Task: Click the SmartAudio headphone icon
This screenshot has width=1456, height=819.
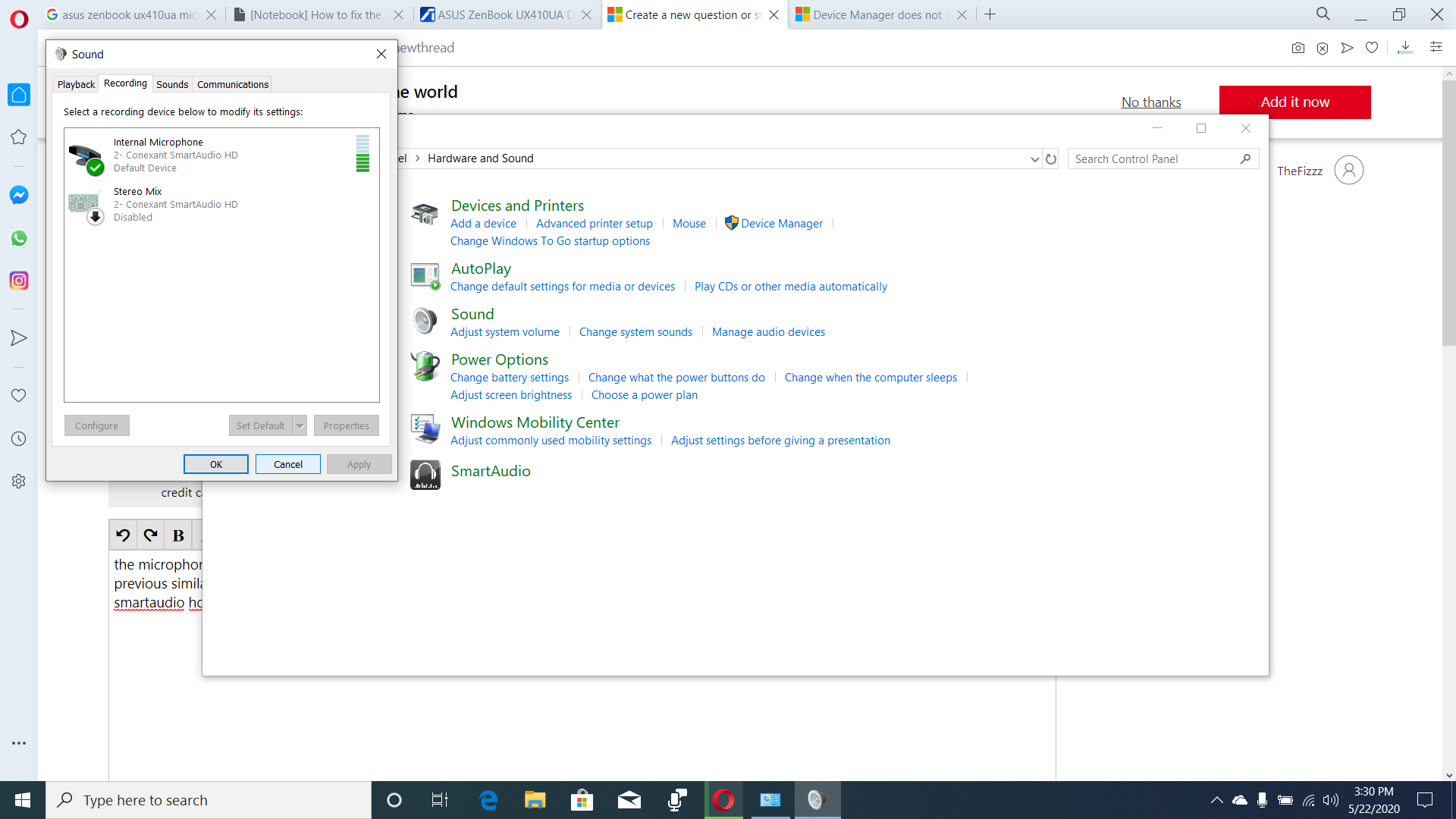Action: [x=425, y=475]
